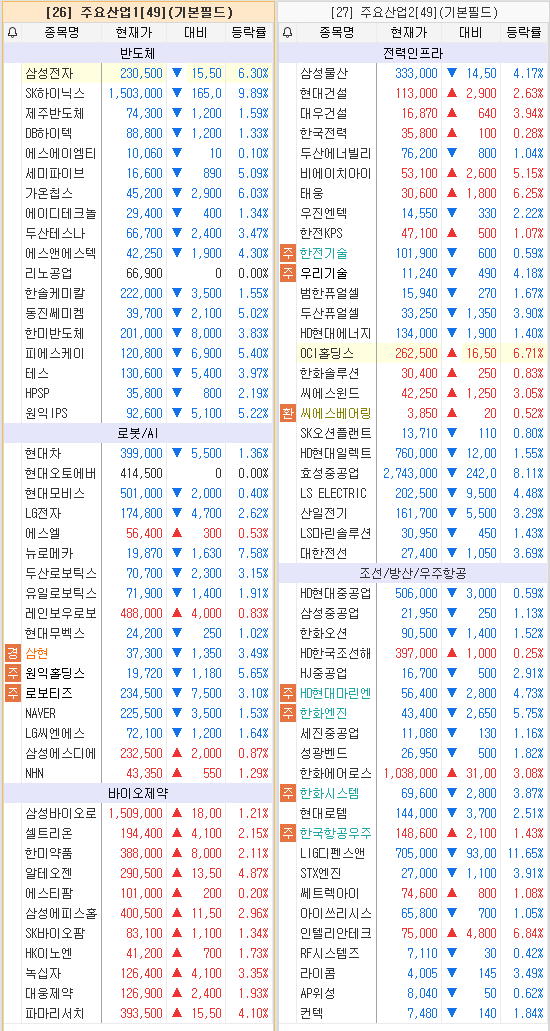
Task: Click the 주 badge next to 한전기술
Action: (x=288, y=253)
